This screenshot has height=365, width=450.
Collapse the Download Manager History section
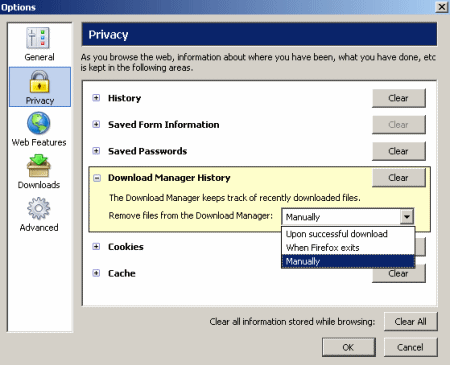[x=97, y=178]
